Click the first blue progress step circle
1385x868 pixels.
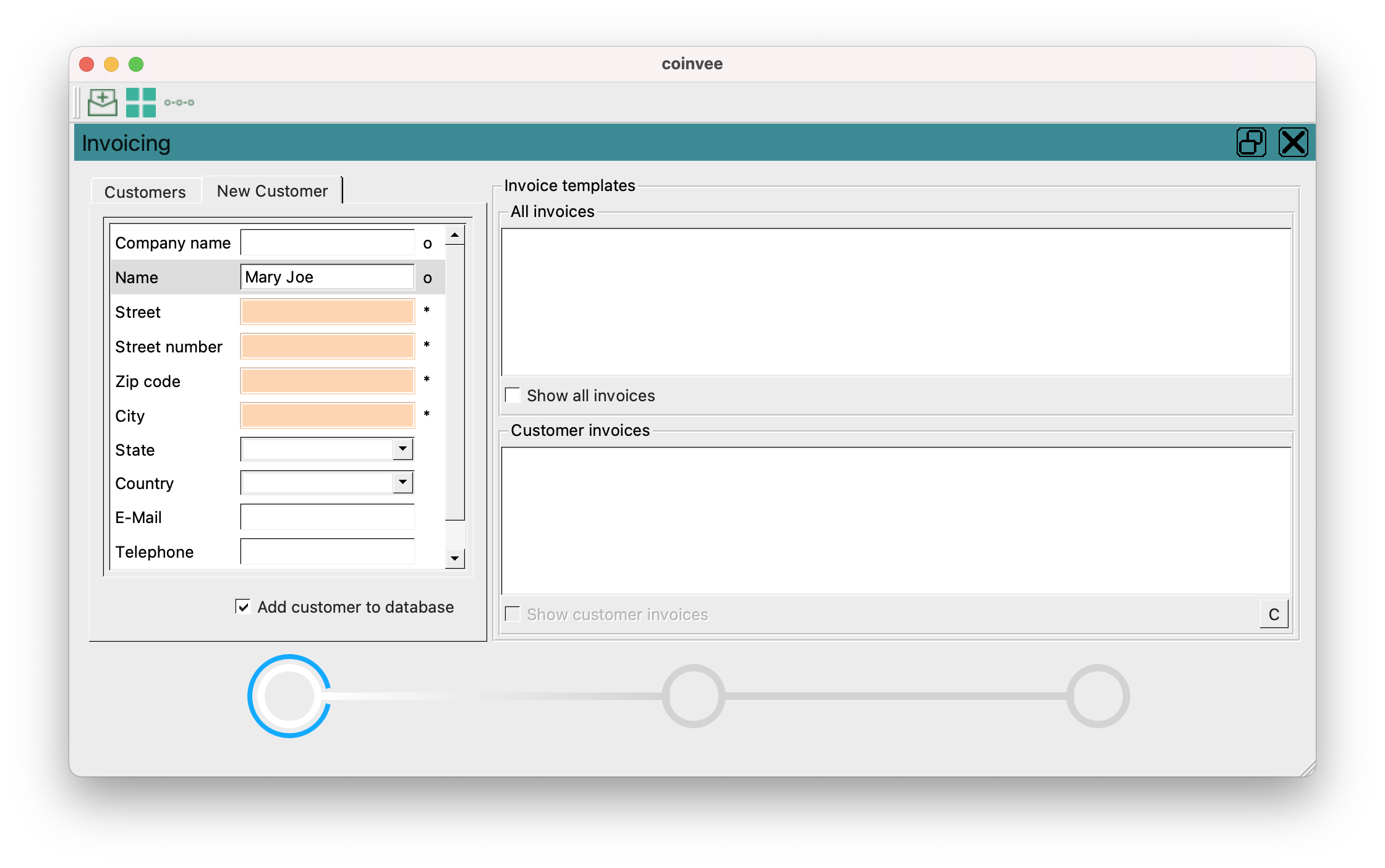(289, 696)
